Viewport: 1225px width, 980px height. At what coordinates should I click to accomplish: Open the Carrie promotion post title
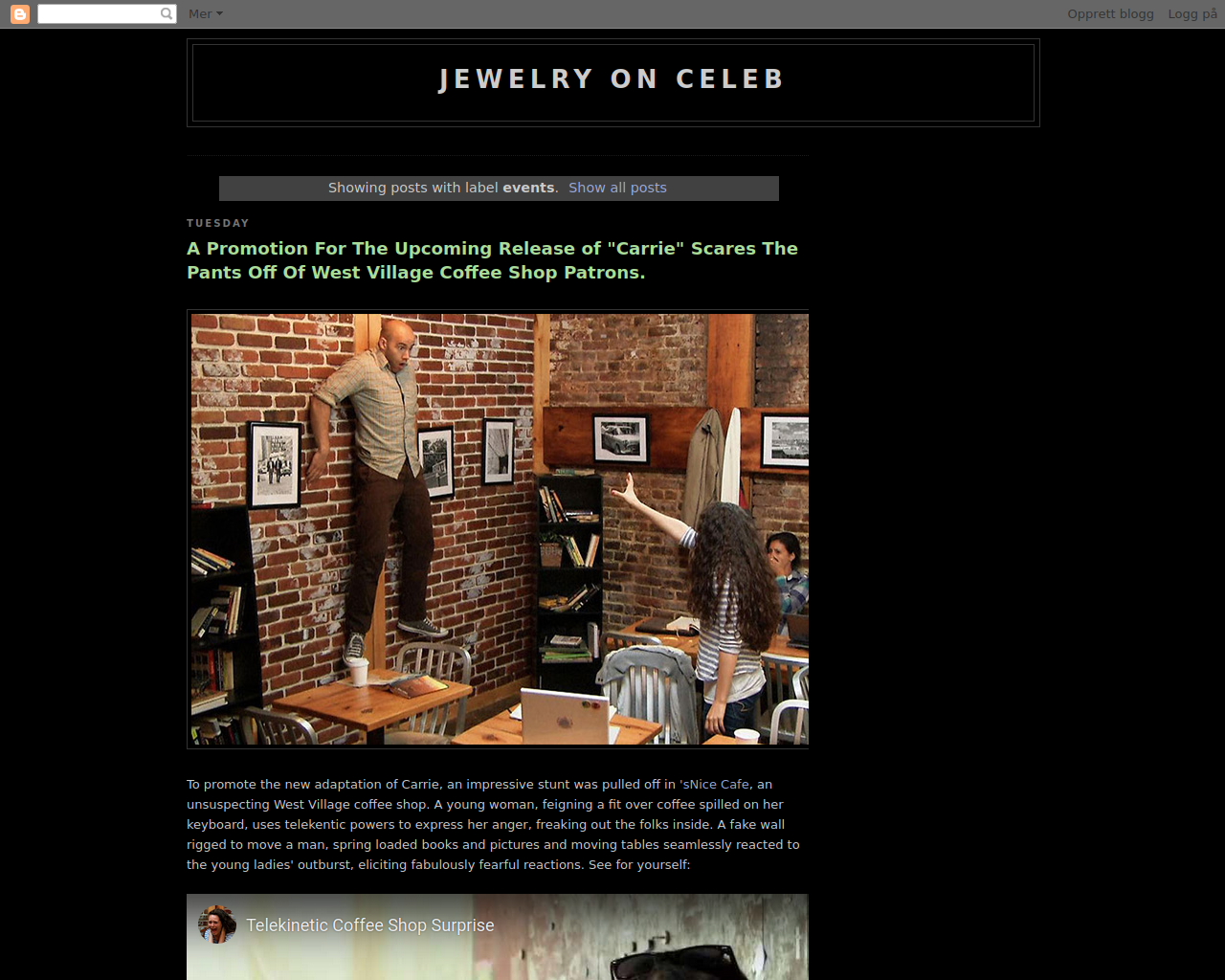coord(493,260)
